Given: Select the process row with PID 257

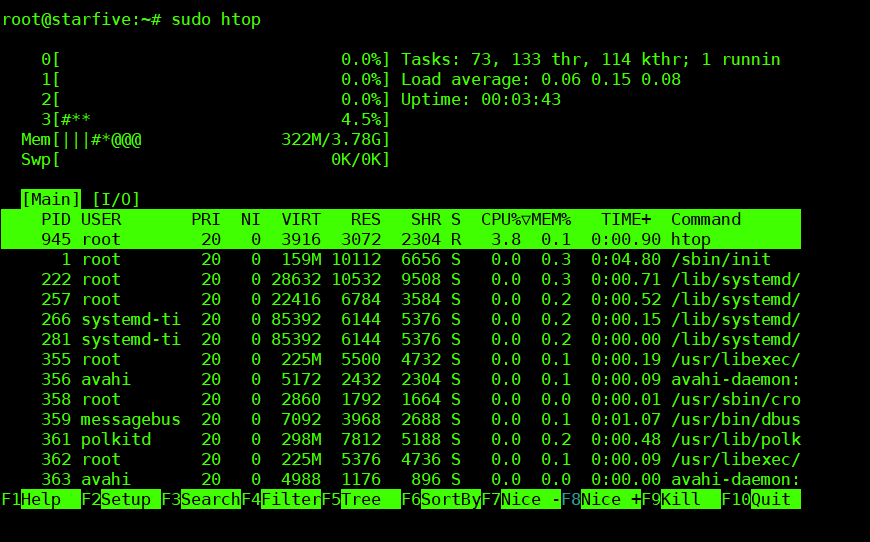Looking at the screenshot, I should [401, 299].
